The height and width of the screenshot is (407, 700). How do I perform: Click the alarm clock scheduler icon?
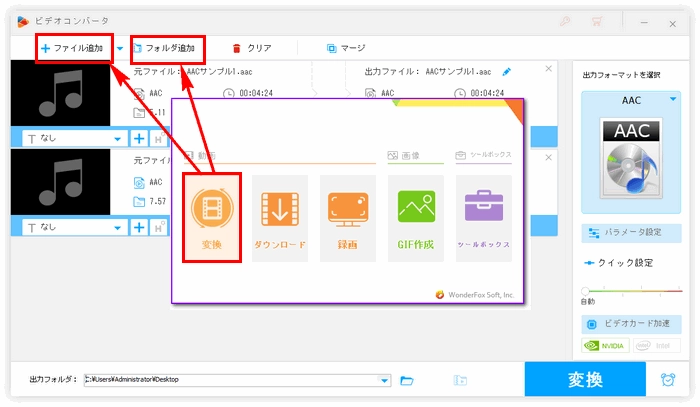[x=667, y=380]
